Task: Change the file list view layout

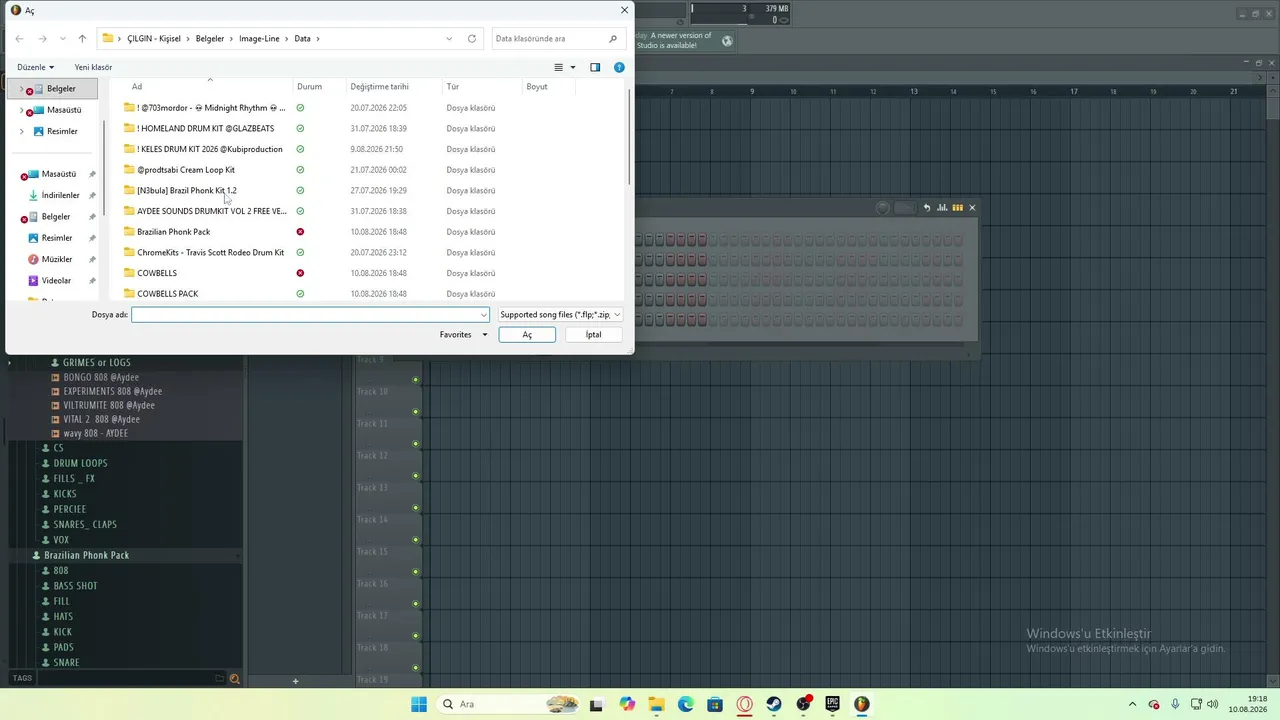Action: 559,67
